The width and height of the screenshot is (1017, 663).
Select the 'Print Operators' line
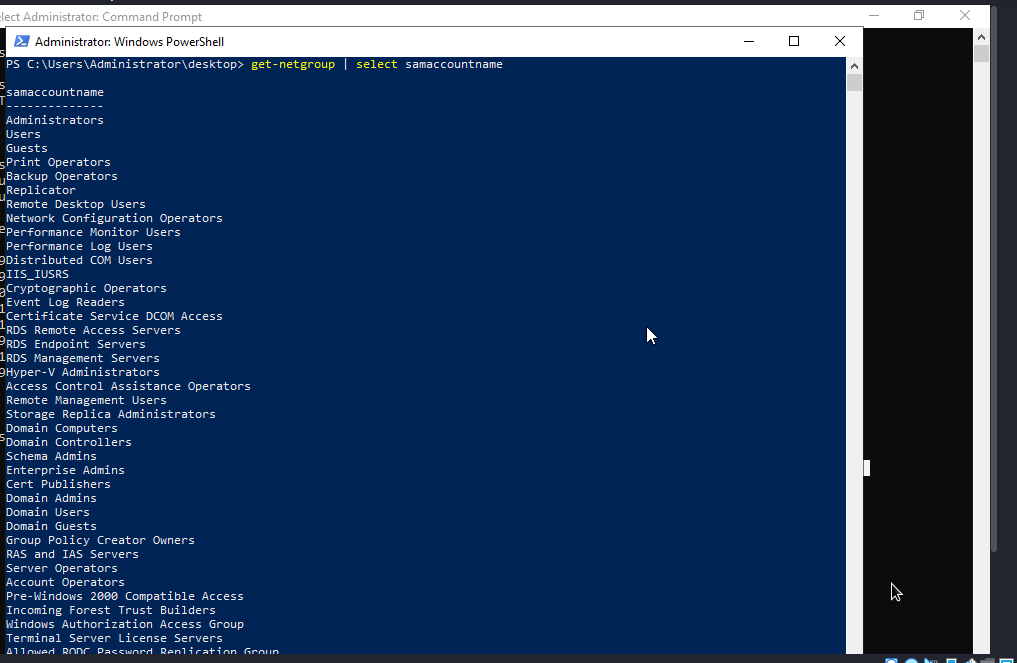tap(58, 162)
